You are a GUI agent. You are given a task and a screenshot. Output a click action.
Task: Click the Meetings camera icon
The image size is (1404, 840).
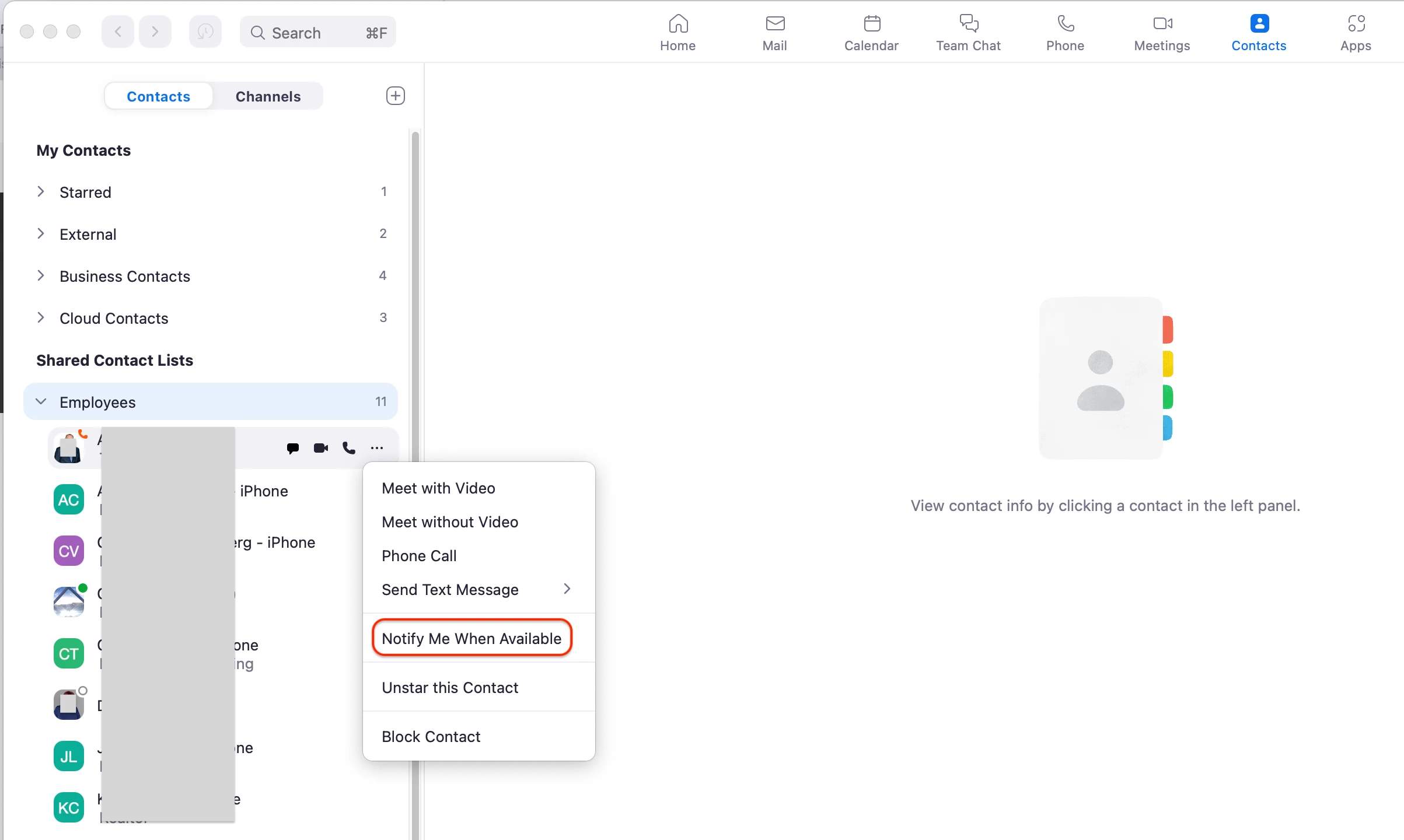[1162, 24]
